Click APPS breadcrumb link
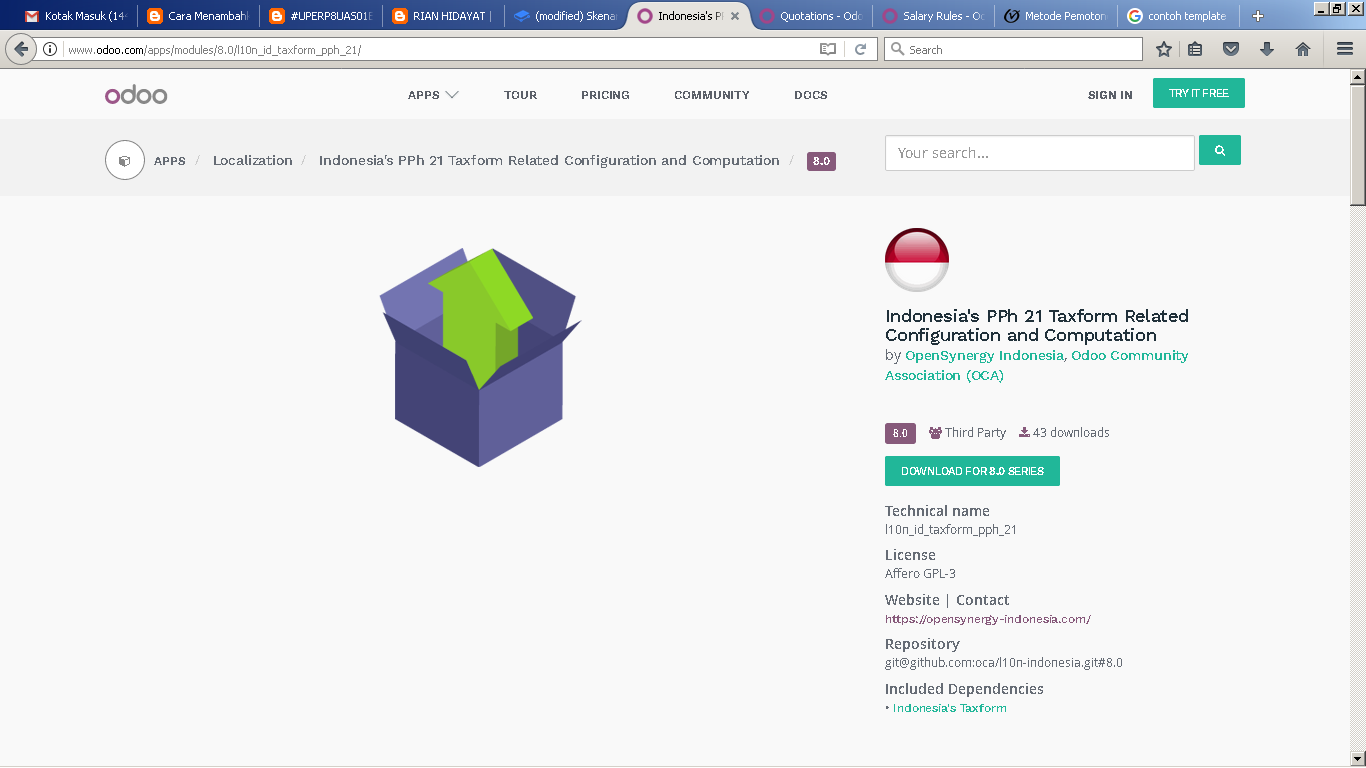 click(170, 161)
